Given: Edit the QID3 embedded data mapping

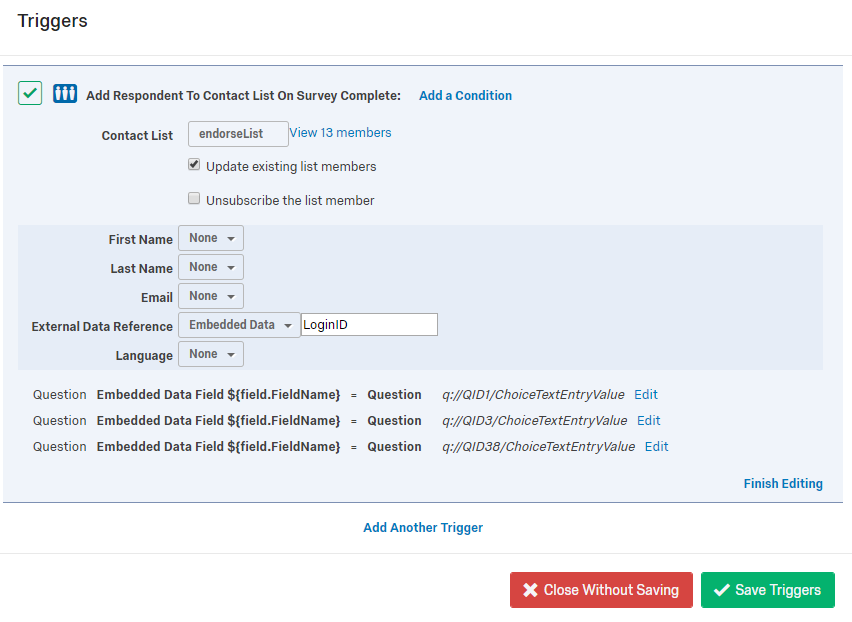Looking at the screenshot, I should pos(648,420).
